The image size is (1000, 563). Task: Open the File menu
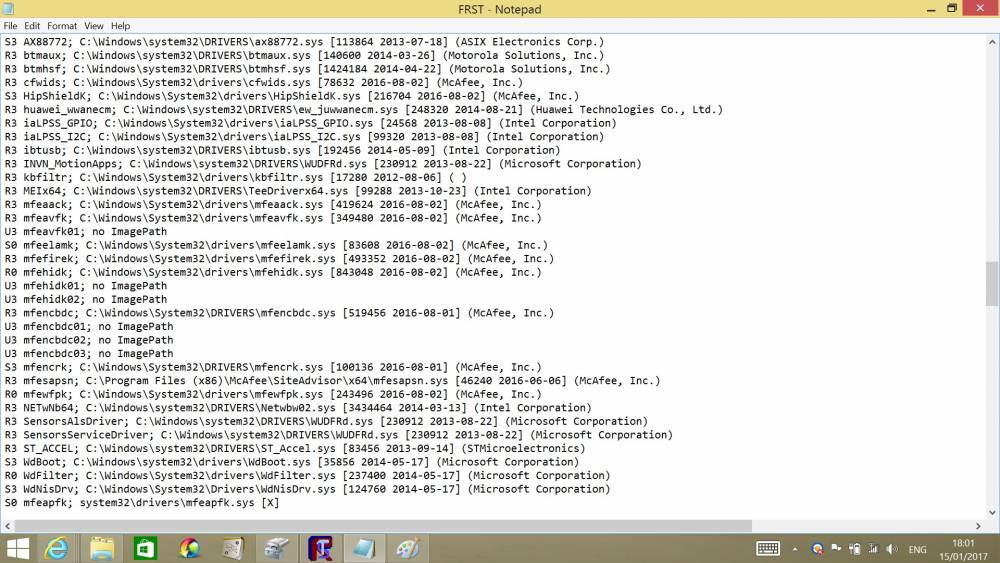coord(10,26)
